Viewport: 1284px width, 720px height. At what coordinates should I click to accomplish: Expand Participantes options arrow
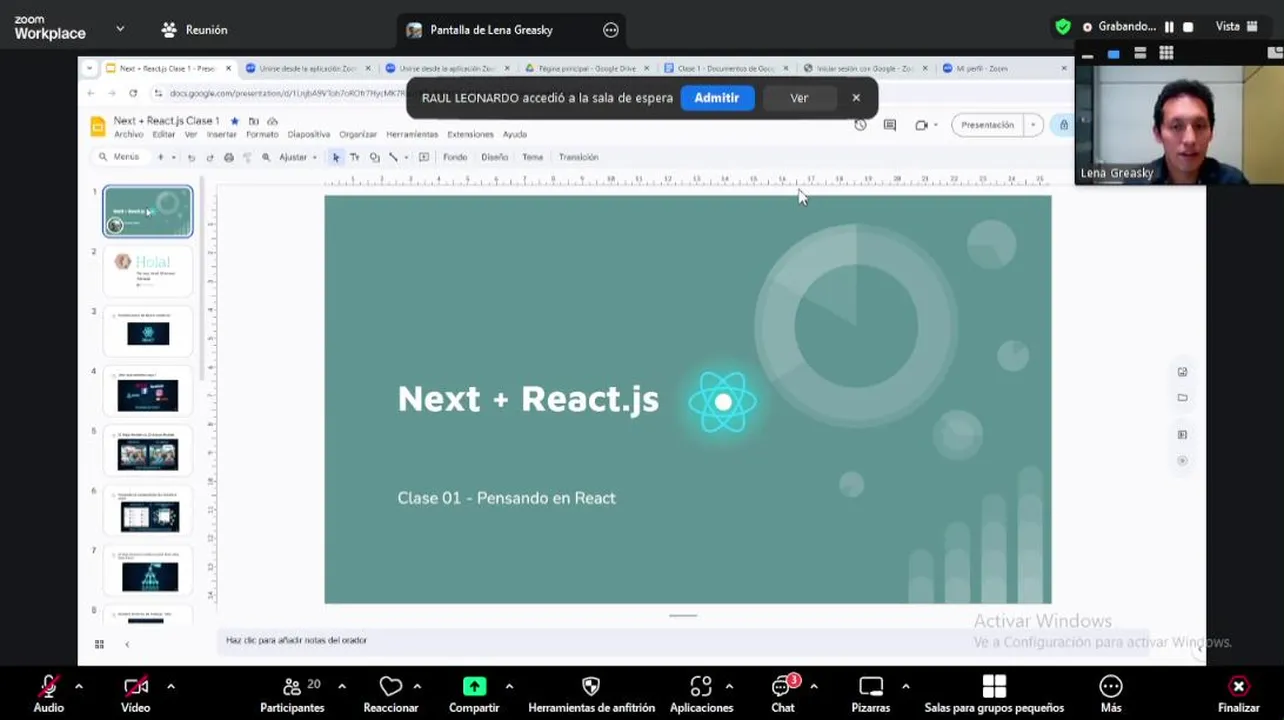[x=342, y=686]
